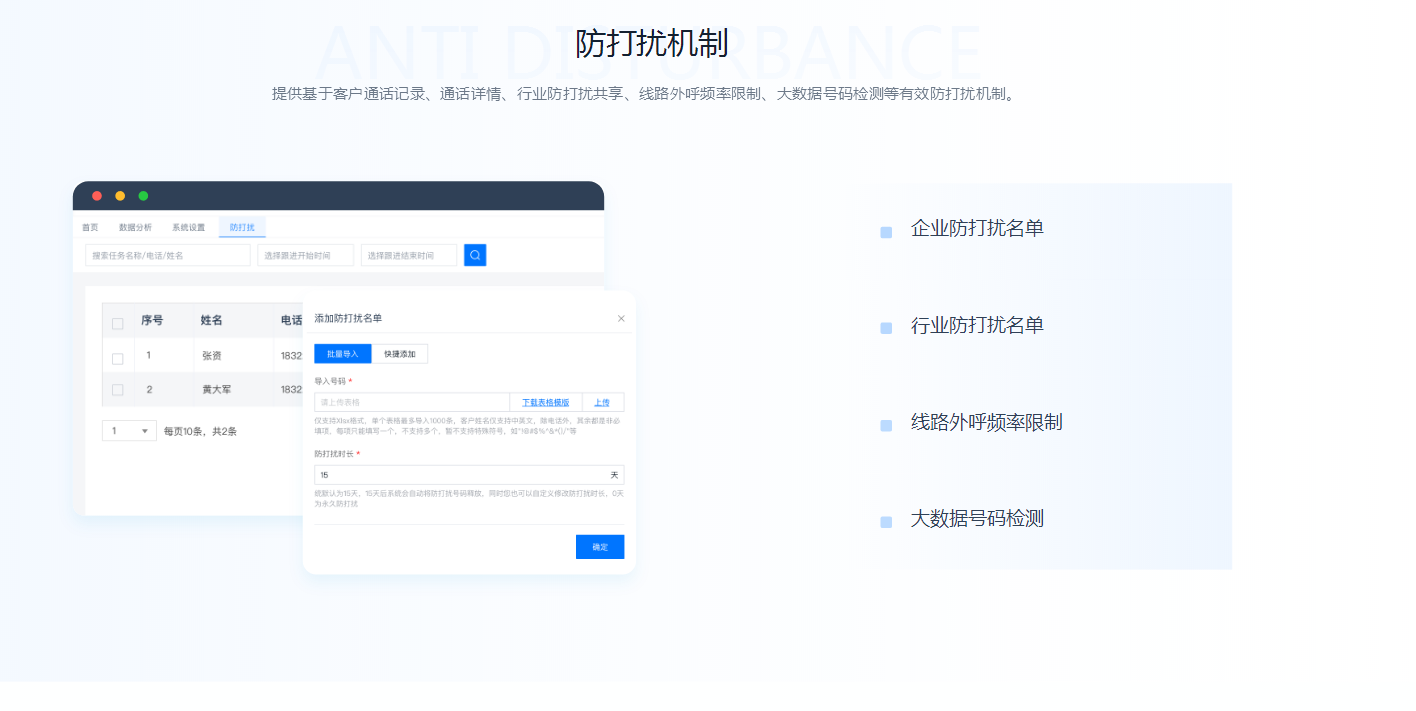Viewport: 1416px width, 711px height.
Task: Open the 系统设置 tab
Action: [188, 228]
